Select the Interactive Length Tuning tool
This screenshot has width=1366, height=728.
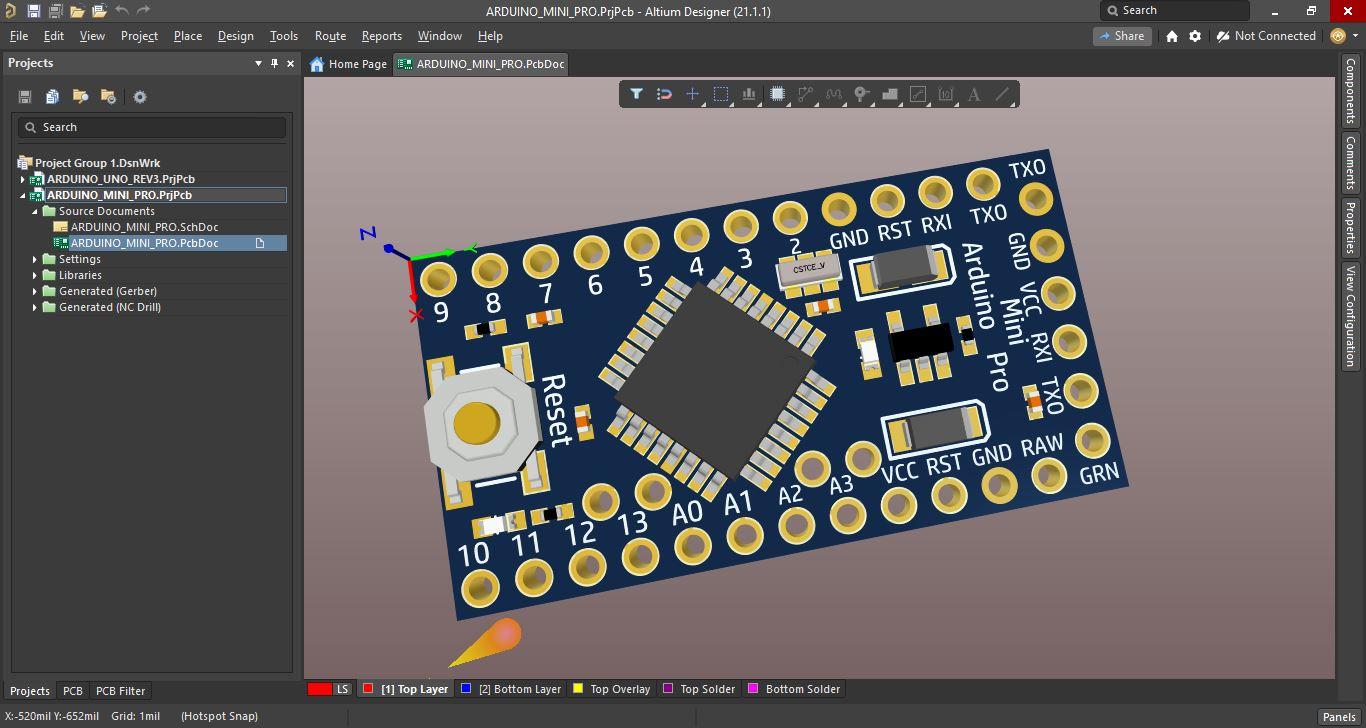click(834, 94)
